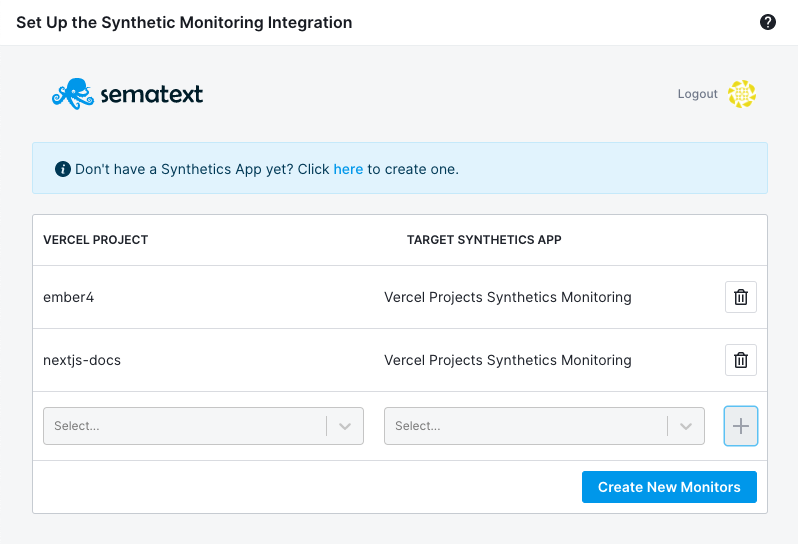Viewport: 798px width, 544px height.
Task: Click the TARGET SYNTHETICS APP column header
Action: click(x=484, y=240)
